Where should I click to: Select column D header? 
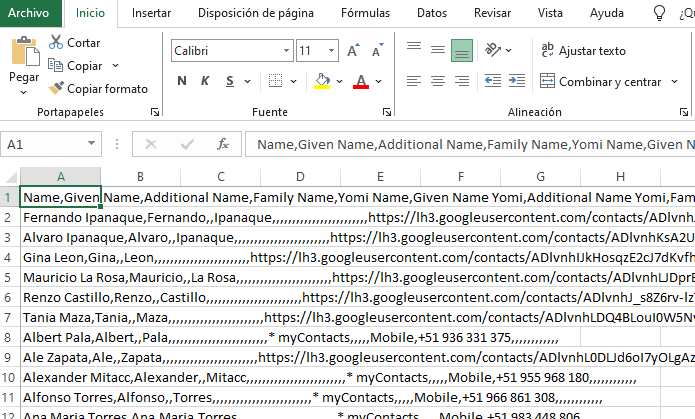(300, 177)
